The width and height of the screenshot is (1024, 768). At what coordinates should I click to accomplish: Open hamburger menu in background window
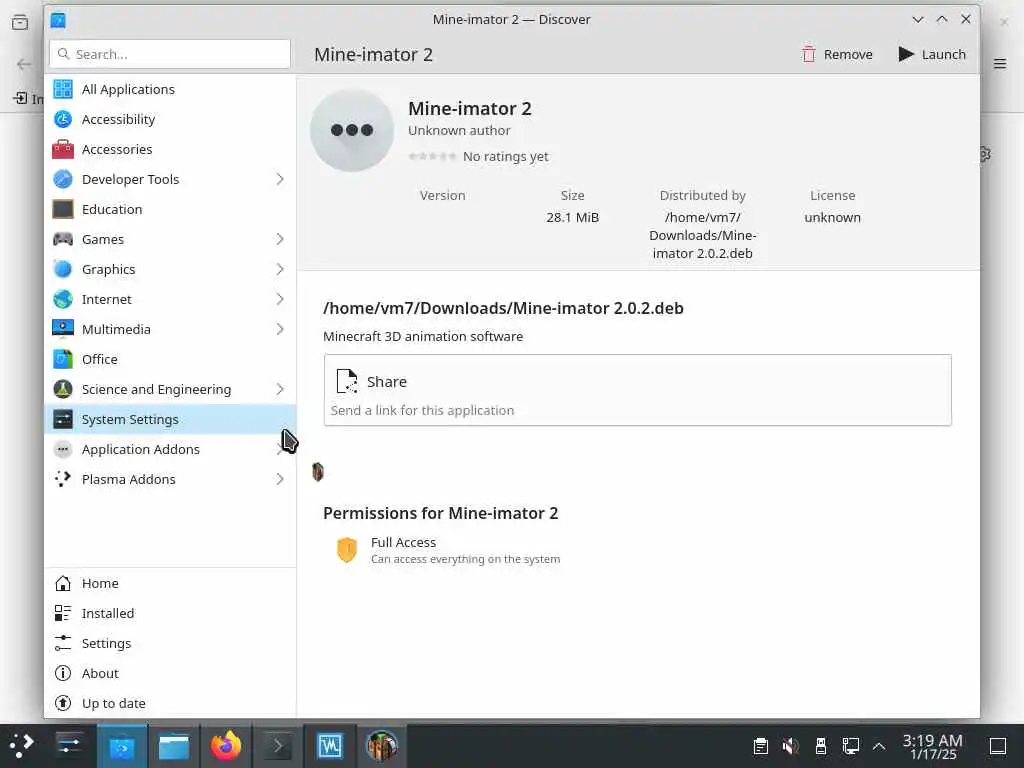pos(1000,63)
